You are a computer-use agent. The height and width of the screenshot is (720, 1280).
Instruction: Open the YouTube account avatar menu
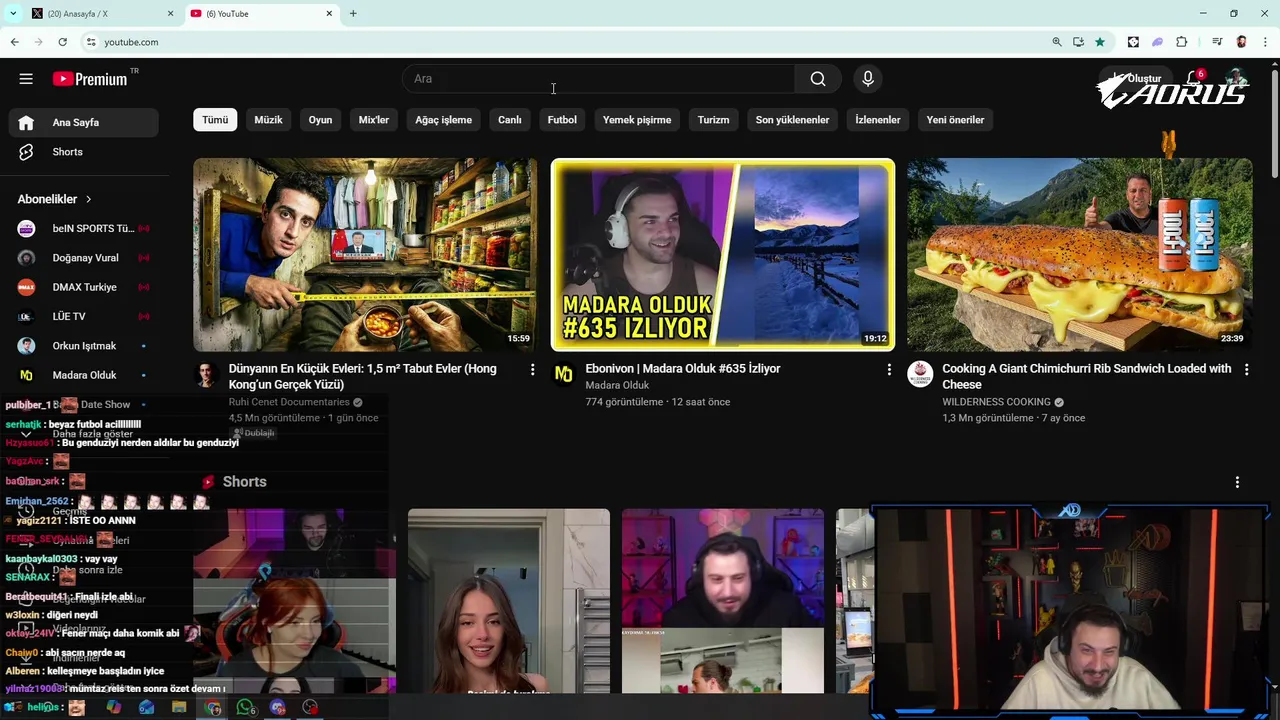[x=1237, y=79]
